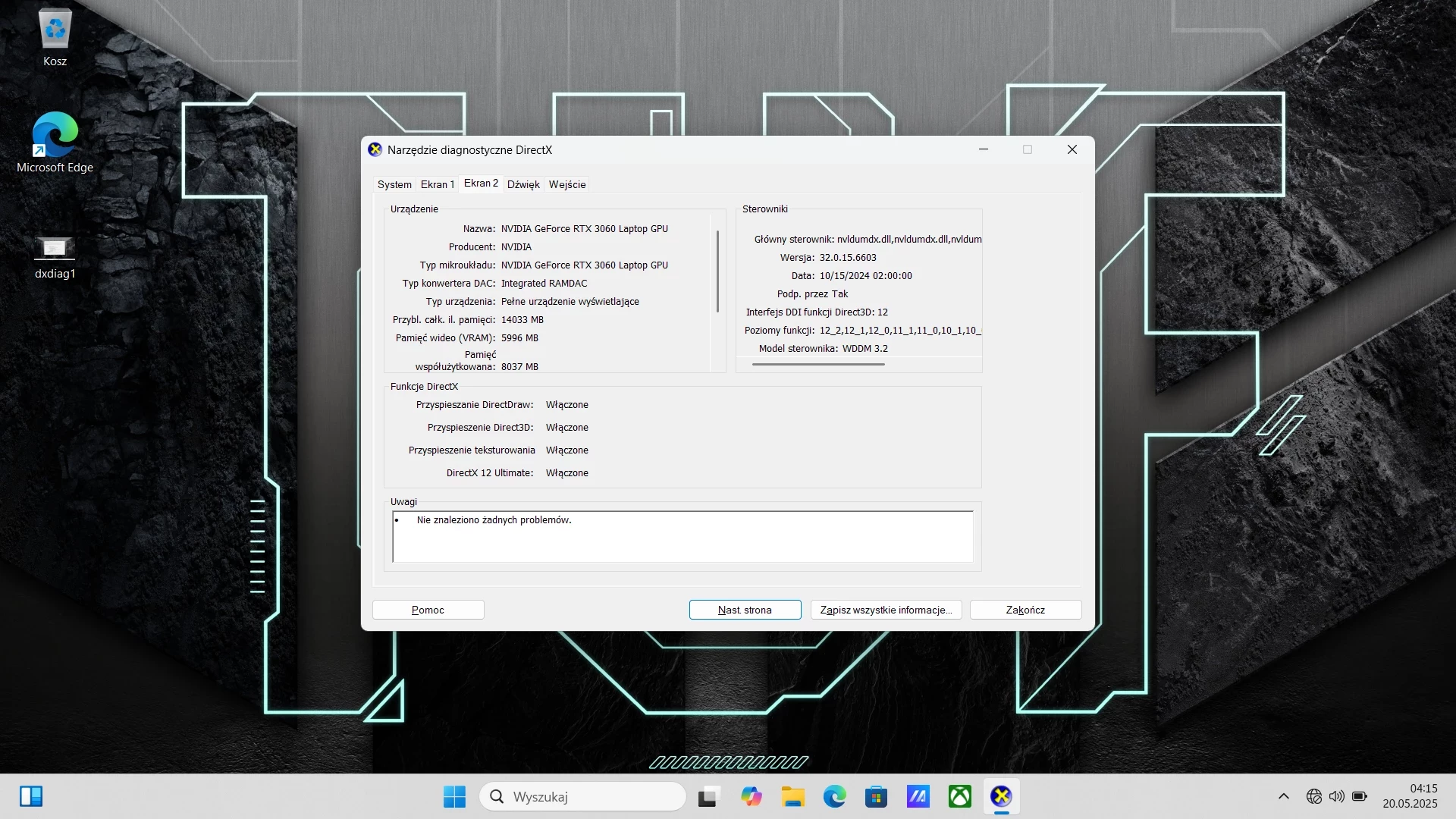Click the value 'Integrated RAMDAC'

[x=544, y=284]
